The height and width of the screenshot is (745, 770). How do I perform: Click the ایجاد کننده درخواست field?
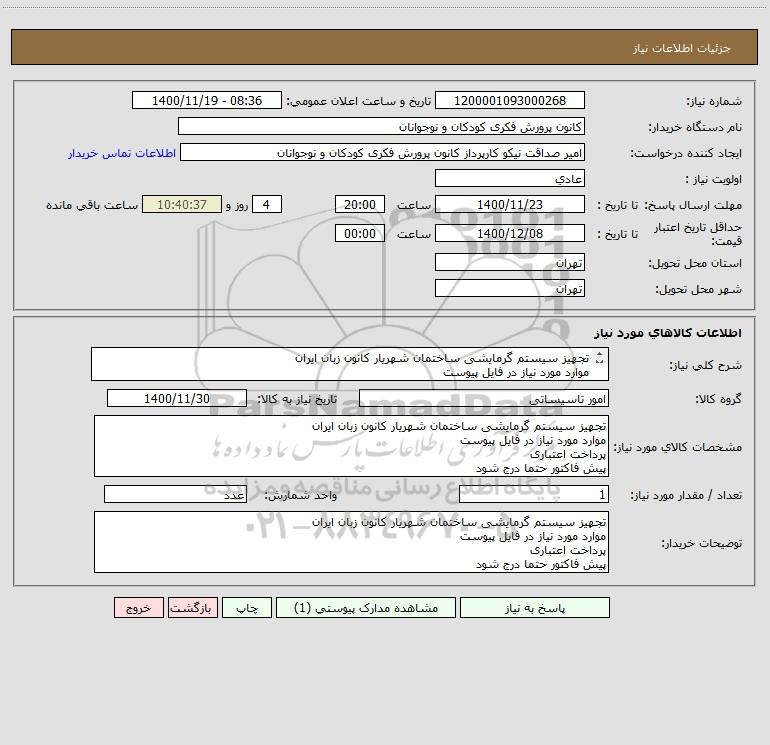pos(383,152)
